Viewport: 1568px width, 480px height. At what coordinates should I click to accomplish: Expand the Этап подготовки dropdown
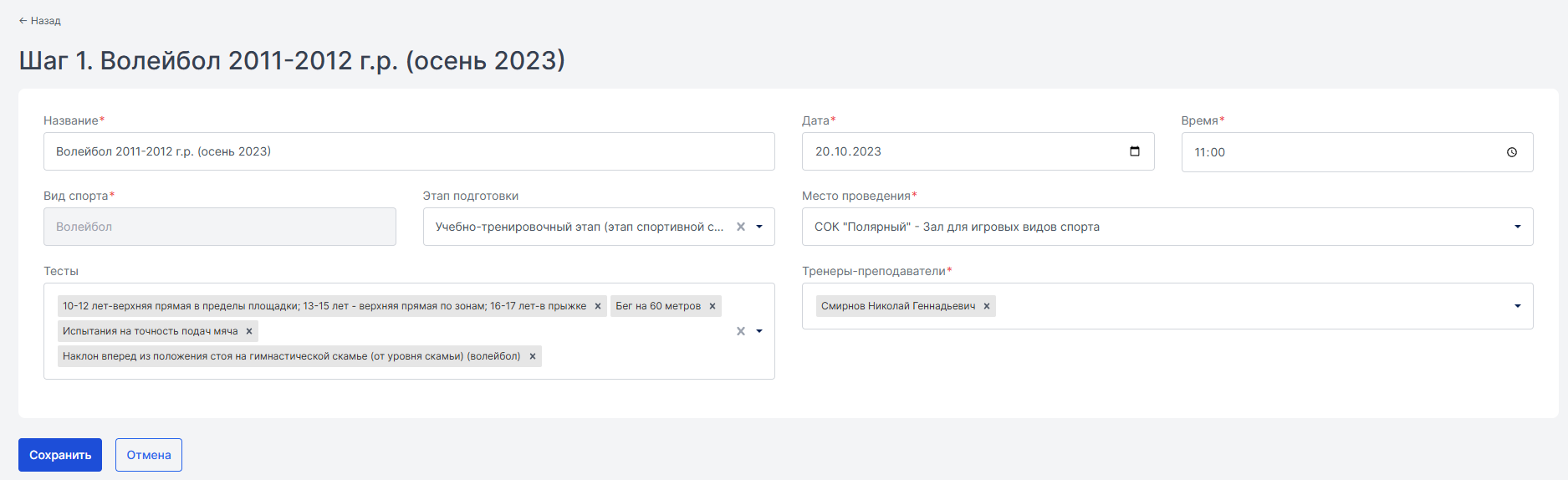[x=759, y=227]
